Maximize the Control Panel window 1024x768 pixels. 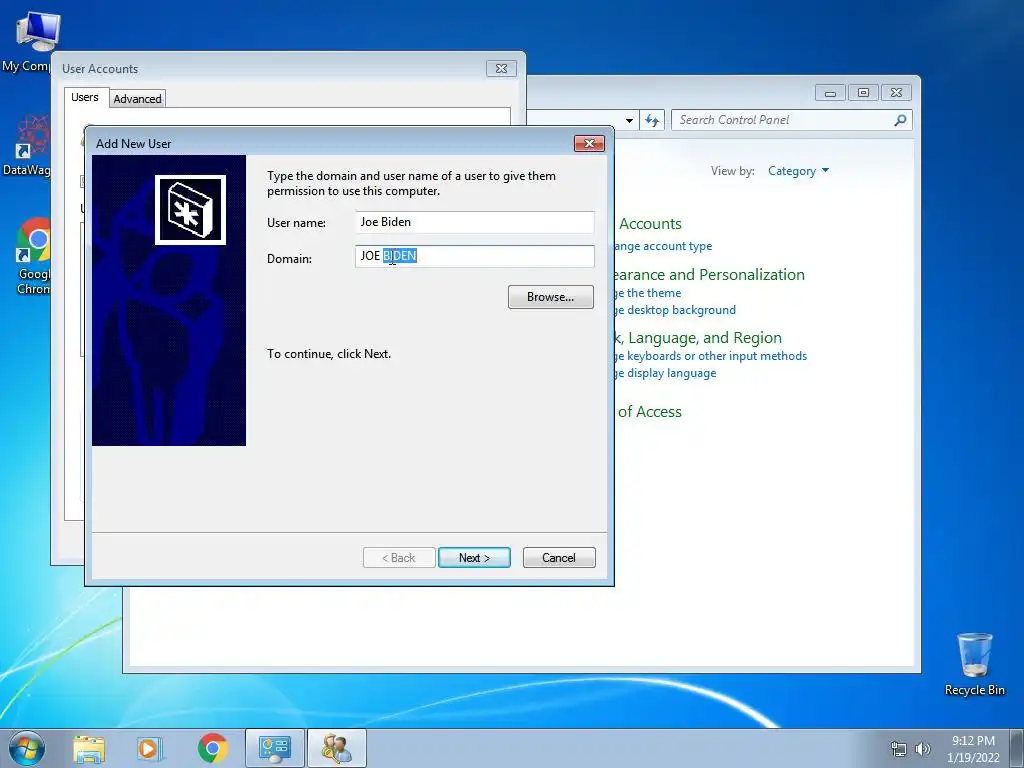tap(863, 93)
